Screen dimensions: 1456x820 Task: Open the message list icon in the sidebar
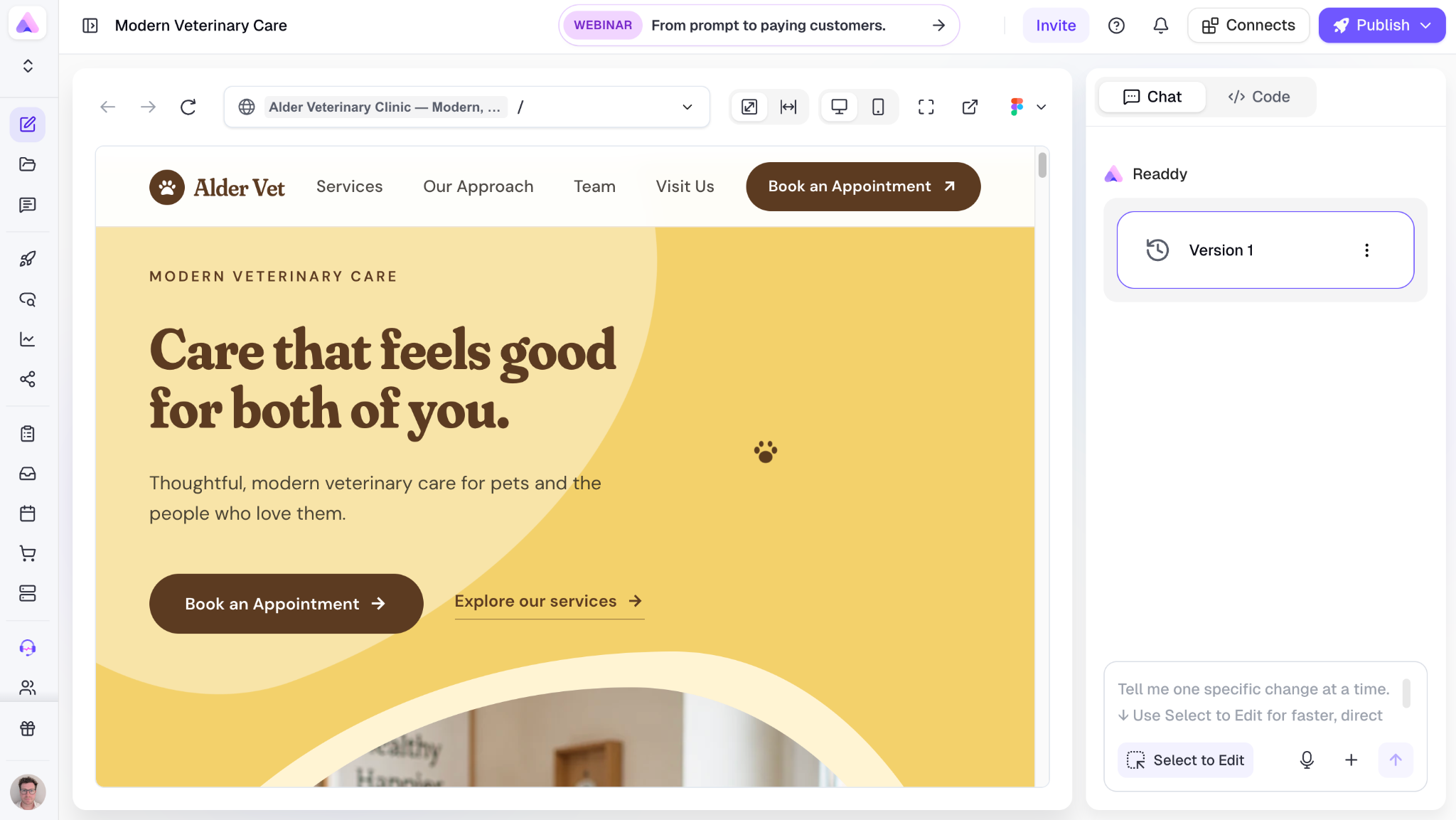(x=28, y=205)
